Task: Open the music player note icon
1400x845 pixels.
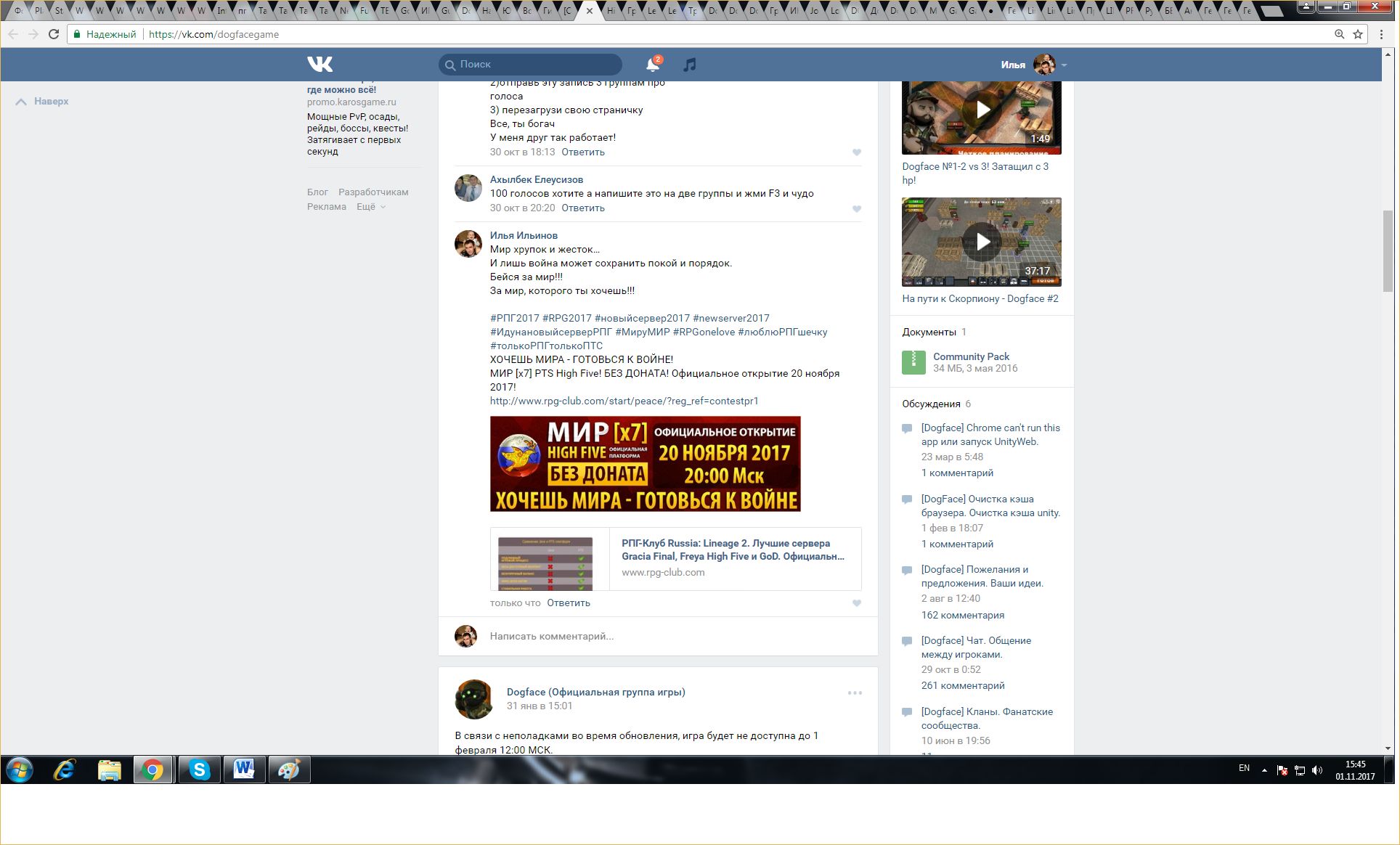Action: 690,65
